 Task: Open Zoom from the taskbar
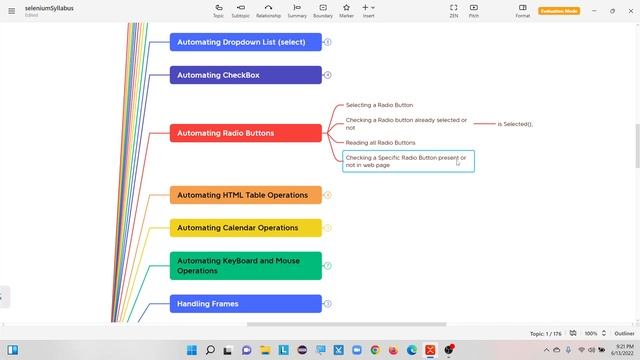357,350
